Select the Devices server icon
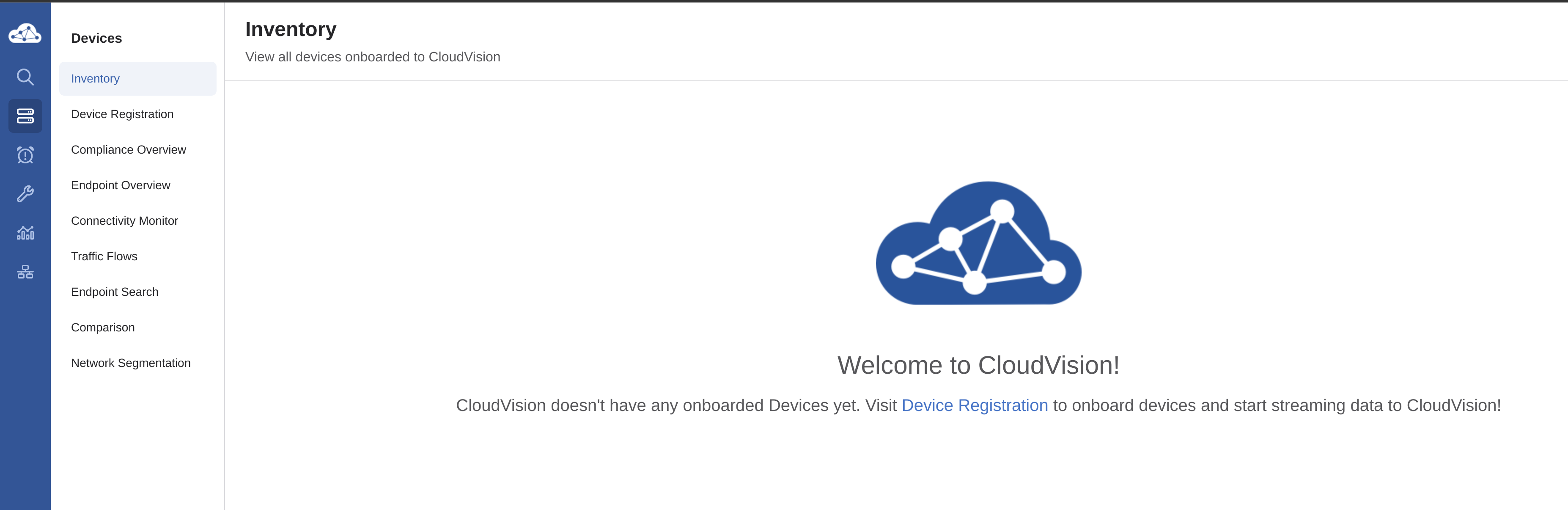 [x=25, y=116]
